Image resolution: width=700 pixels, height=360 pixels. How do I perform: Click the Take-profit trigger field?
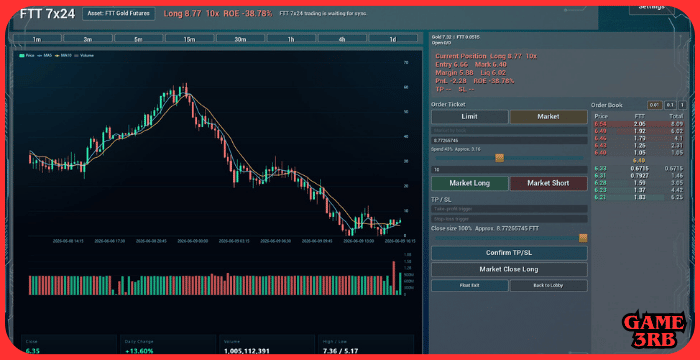[509, 209]
